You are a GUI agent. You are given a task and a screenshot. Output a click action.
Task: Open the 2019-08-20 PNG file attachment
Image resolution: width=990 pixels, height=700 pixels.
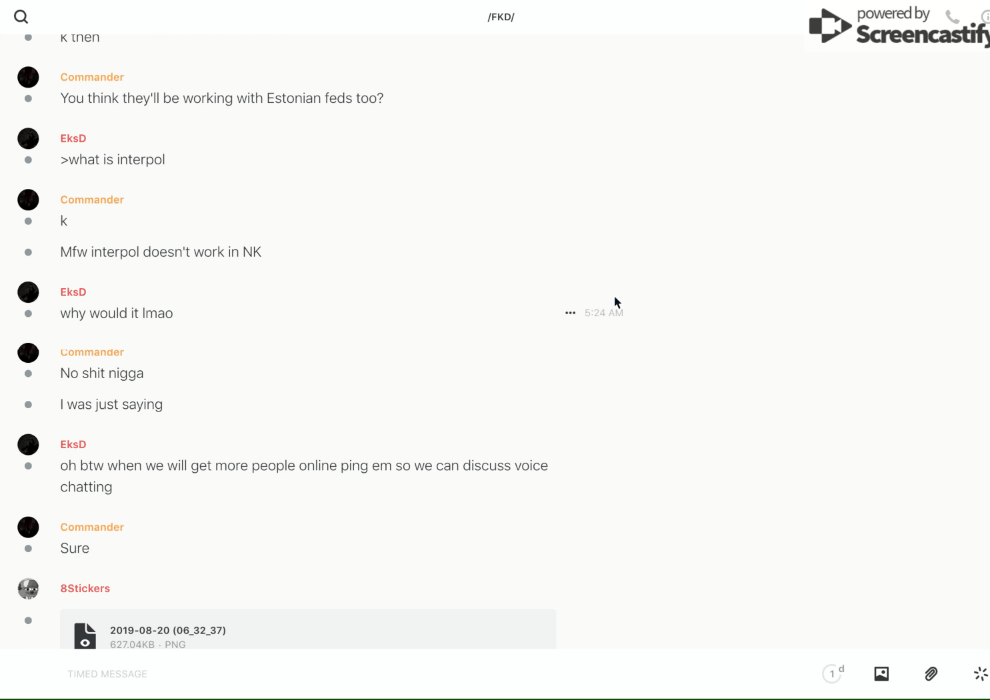tap(308, 629)
